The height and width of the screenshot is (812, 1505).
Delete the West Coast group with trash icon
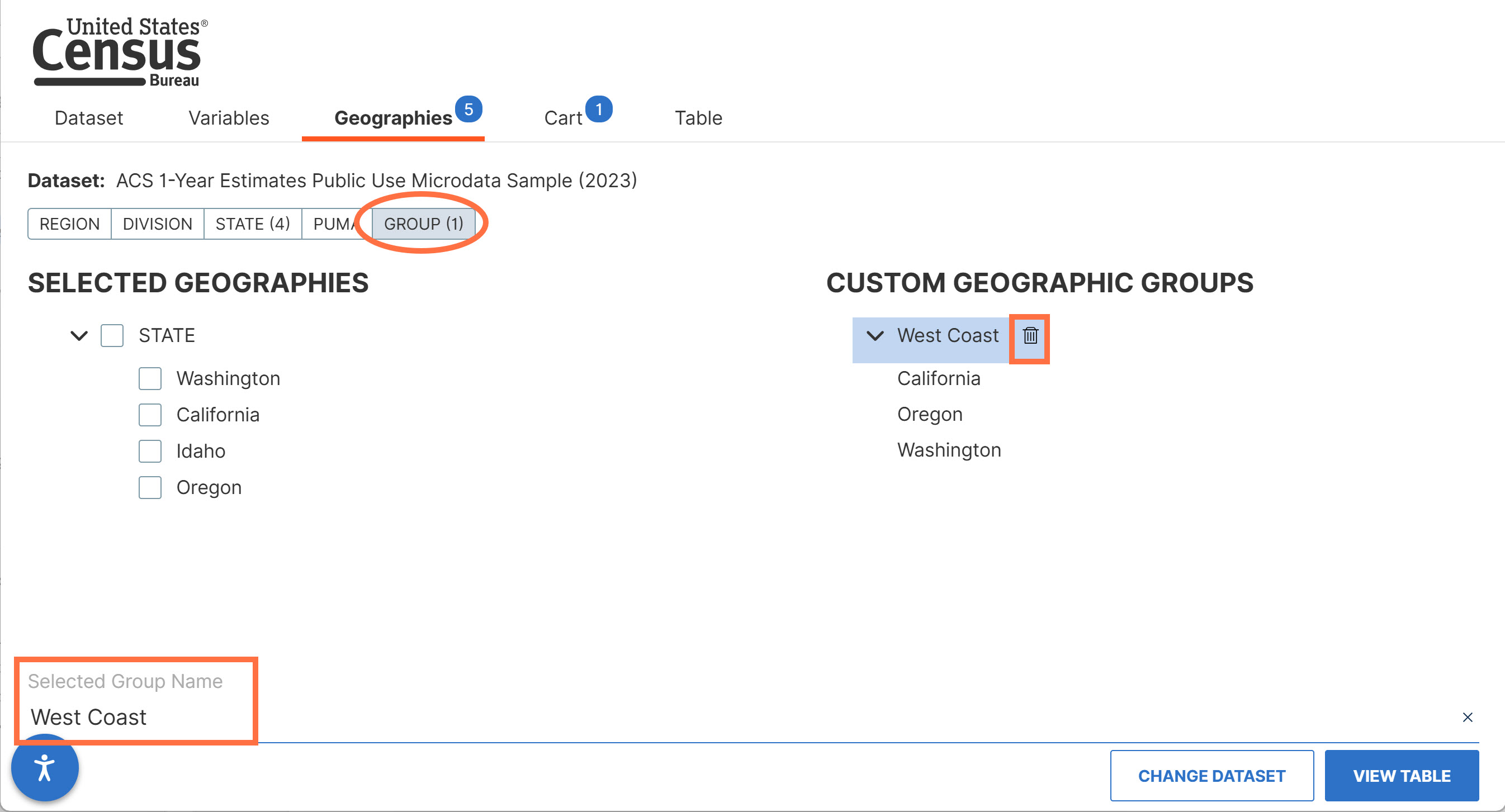click(x=1030, y=336)
